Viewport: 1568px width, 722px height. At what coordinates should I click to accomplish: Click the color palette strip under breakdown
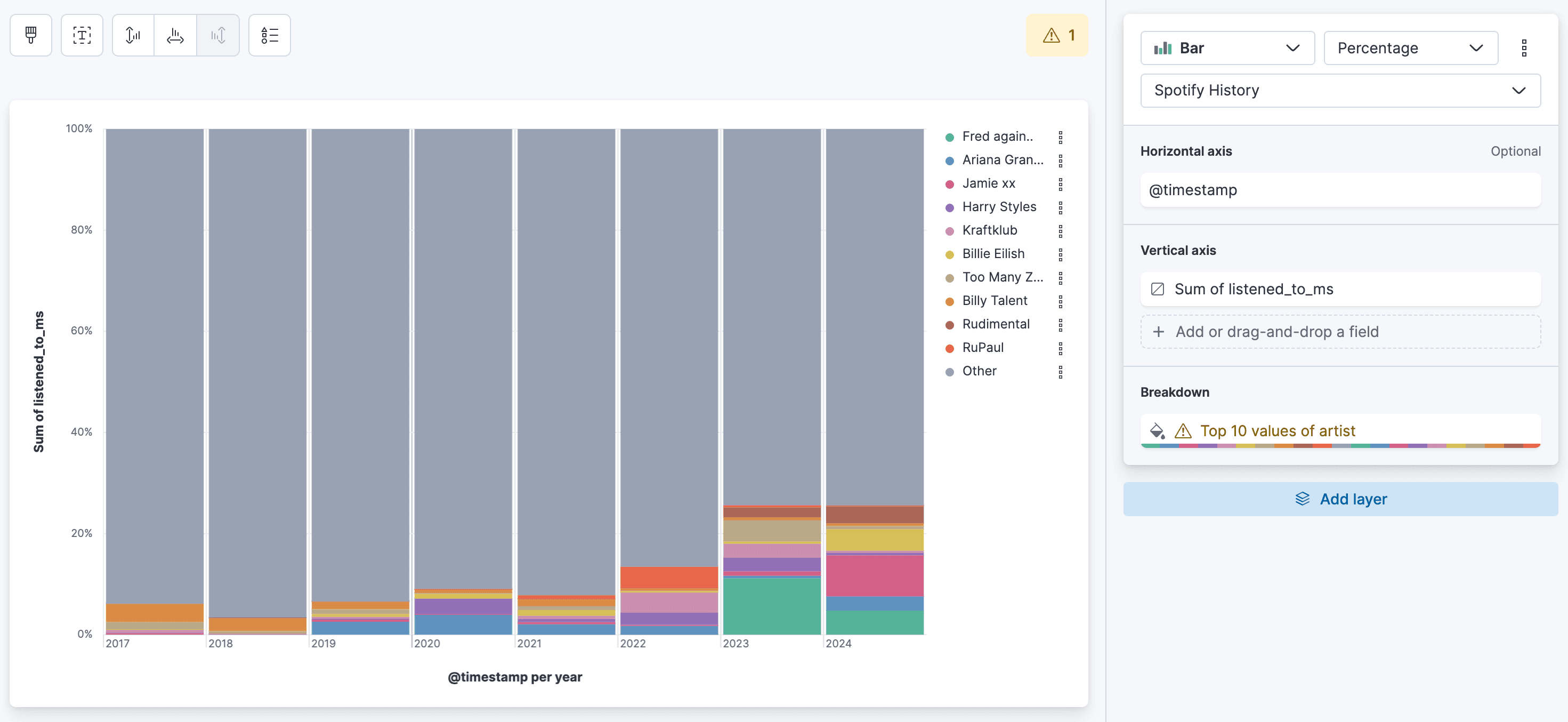(1340, 446)
